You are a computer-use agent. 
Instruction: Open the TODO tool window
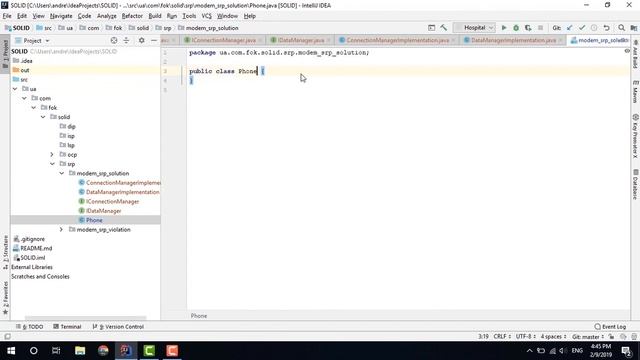point(29,327)
